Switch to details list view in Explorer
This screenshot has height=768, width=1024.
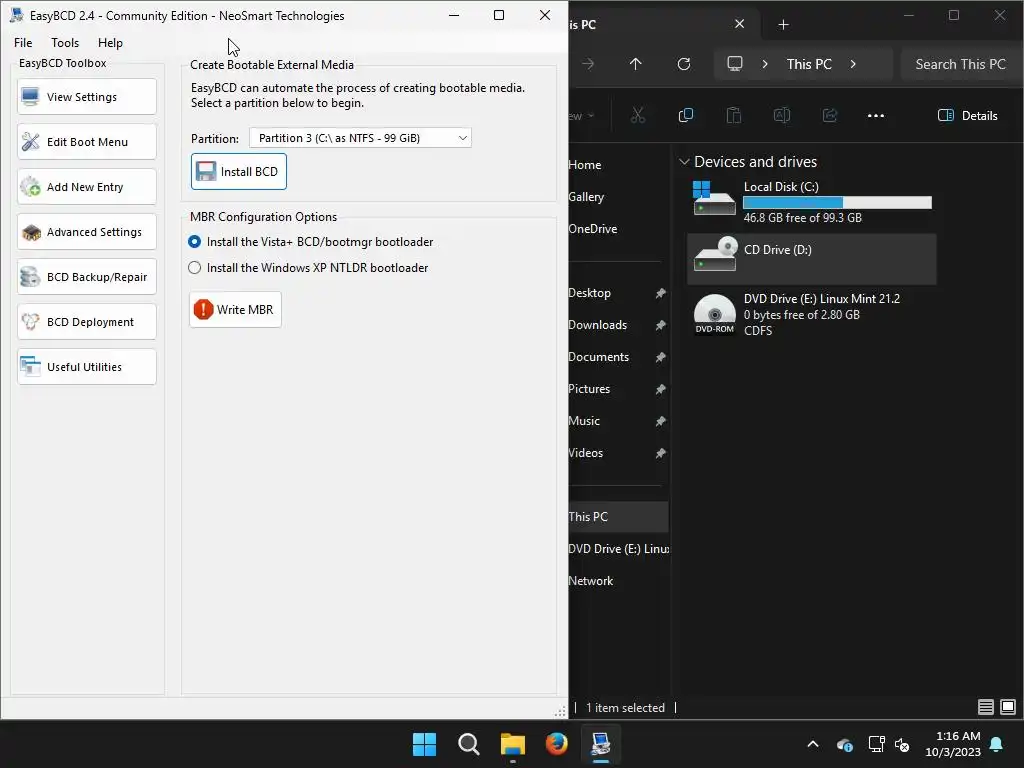tap(985, 707)
